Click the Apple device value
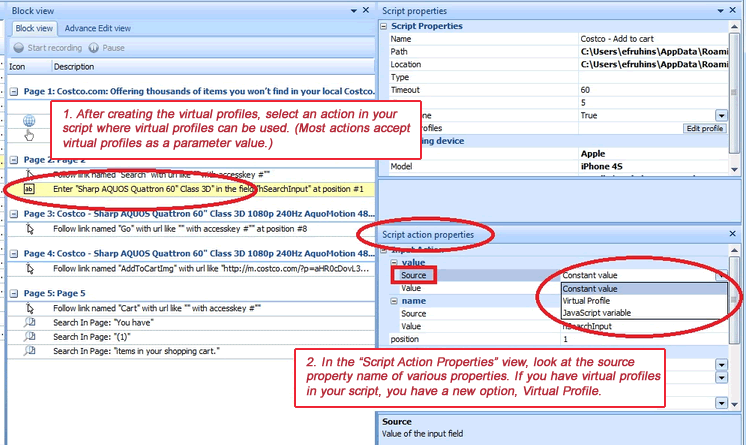The width and height of the screenshot is (746, 445). (x=593, y=154)
